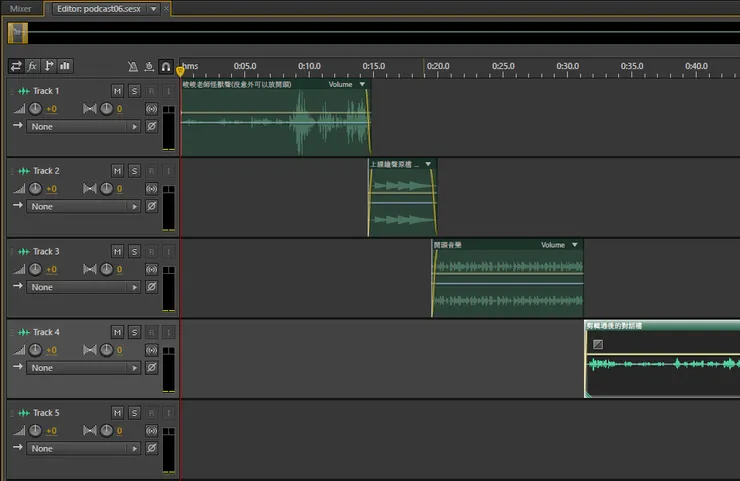740x481 pixels.
Task: Enable input monitoring on Track 3
Action: pos(168,252)
